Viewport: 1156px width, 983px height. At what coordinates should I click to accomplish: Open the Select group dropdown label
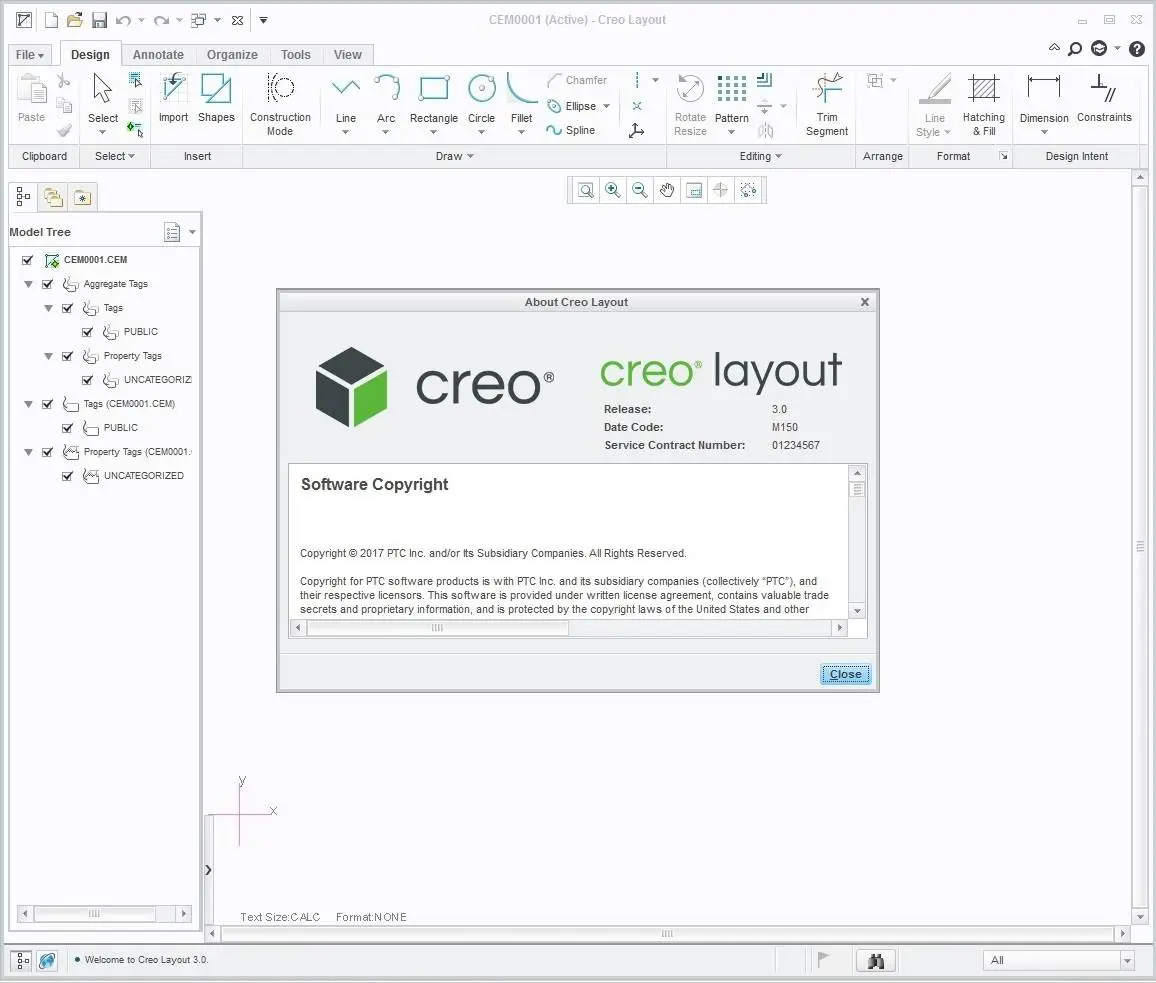tap(114, 156)
